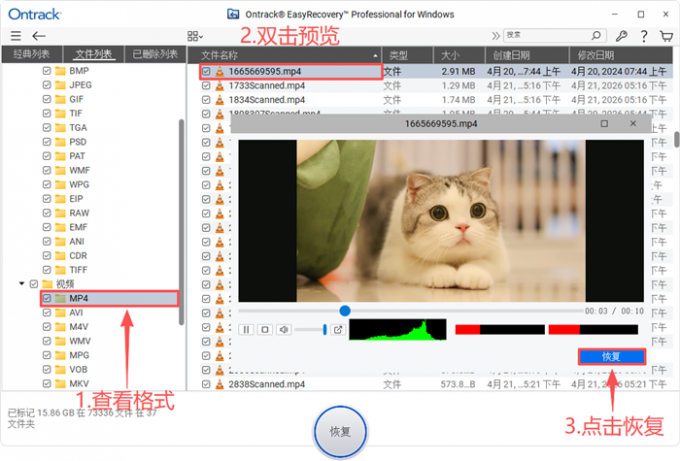
Task: Adjust the preview volume slider
Action: coord(311,330)
